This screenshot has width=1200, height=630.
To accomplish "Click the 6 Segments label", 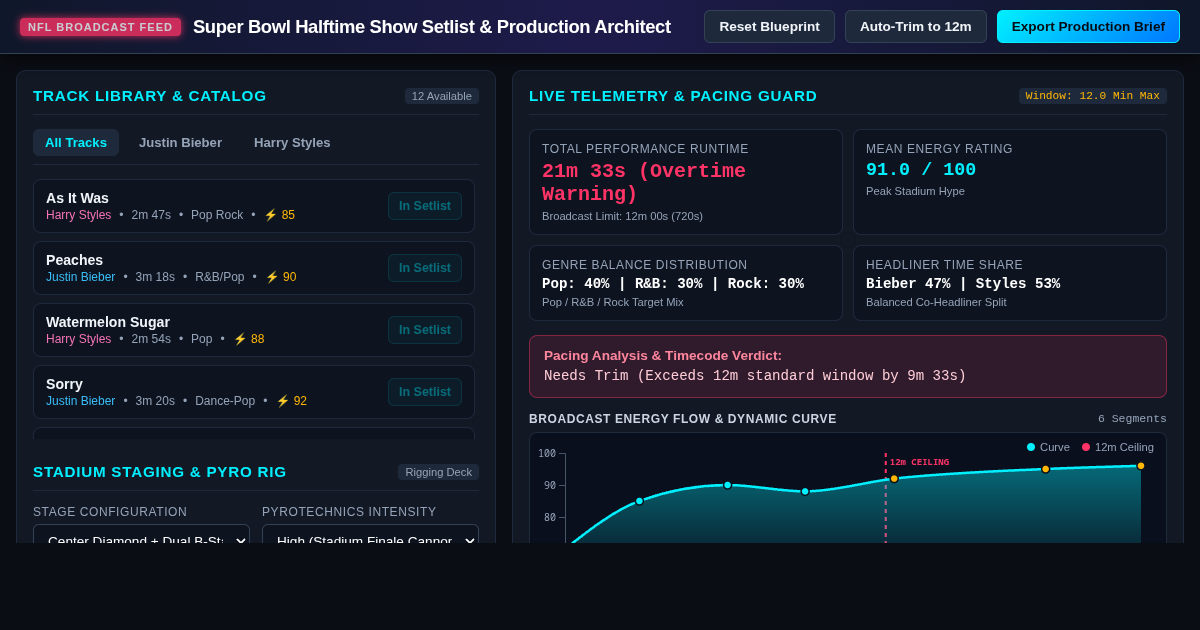I will (x=1132, y=419).
